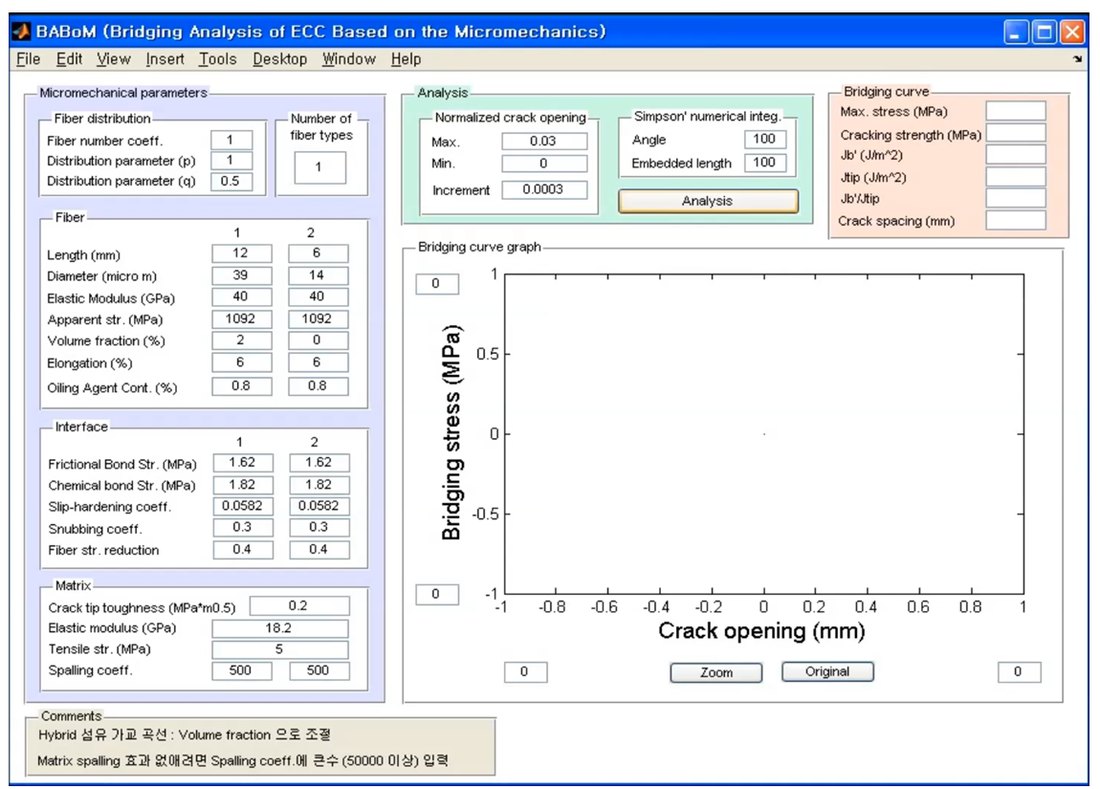1100x789 pixels.
Task: Open the Edit menu
Action: (69, 60)
